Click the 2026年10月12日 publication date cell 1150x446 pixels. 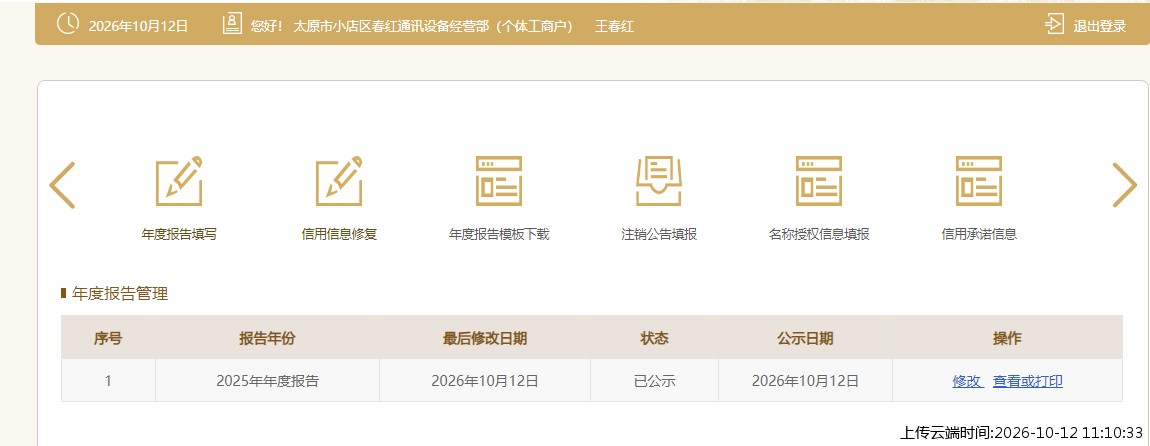(x=805, y=381)
